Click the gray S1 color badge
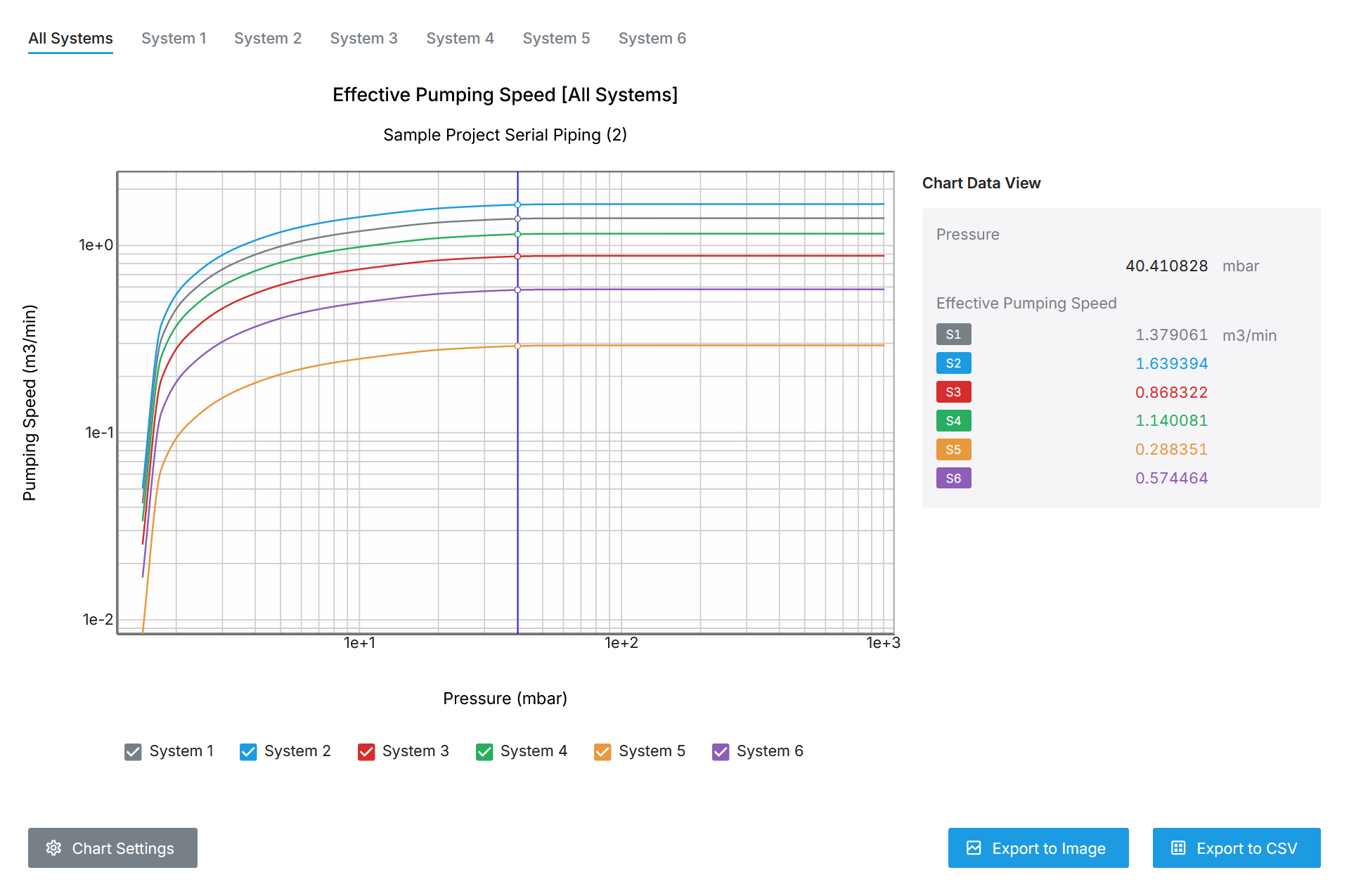1349x896 pixels. coord(953,335)
